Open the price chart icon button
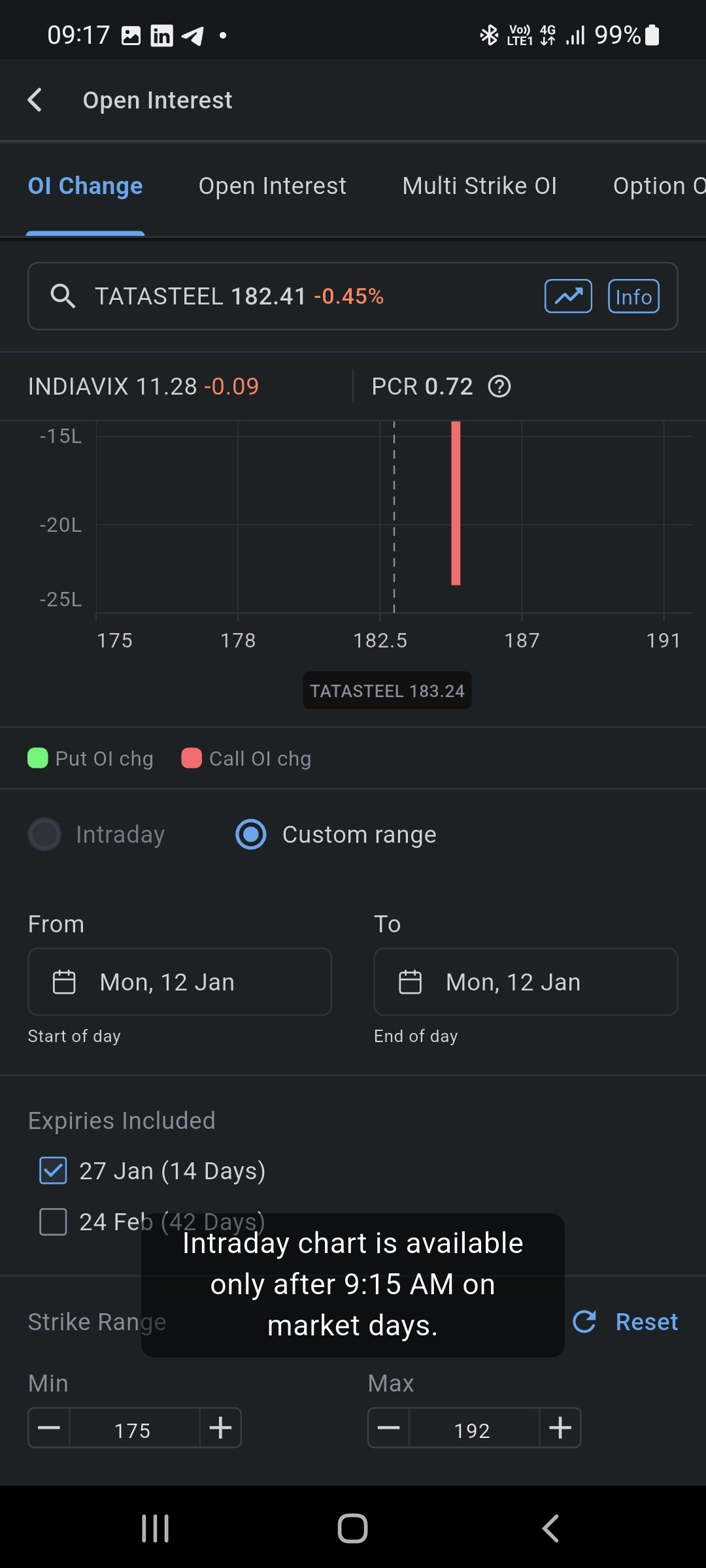The width and height of the screenshot is (706, 1568). [x=568, y=297]
